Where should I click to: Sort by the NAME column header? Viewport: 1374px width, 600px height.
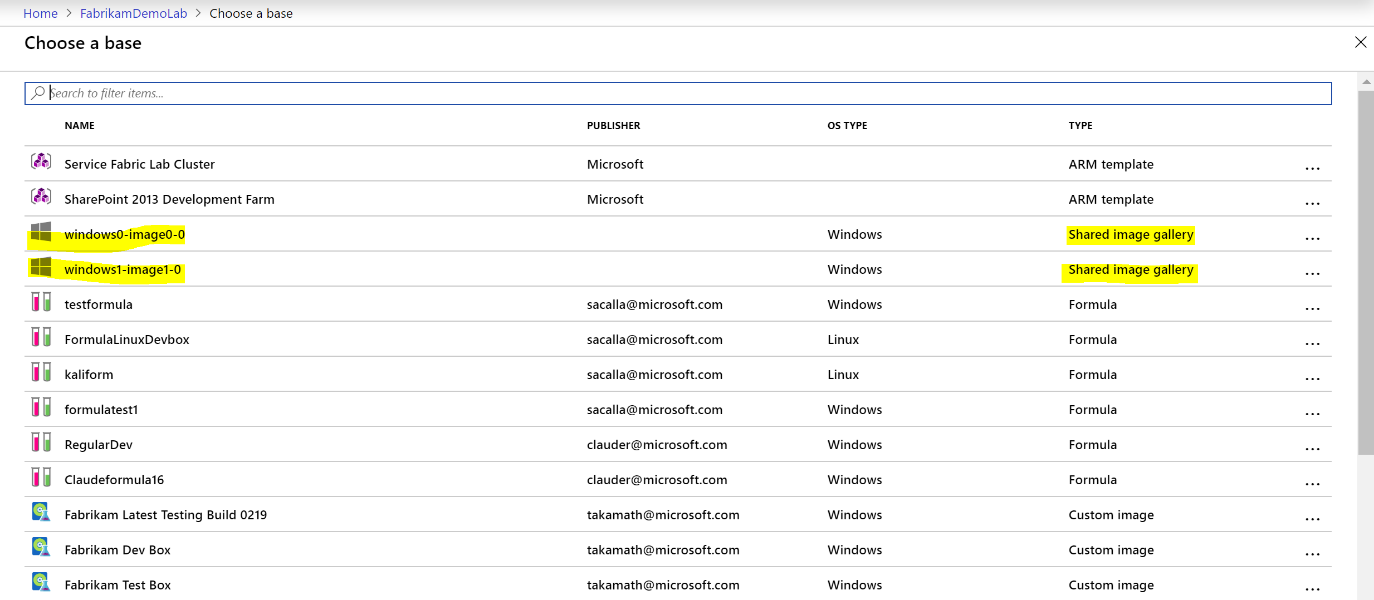(80, 126)
